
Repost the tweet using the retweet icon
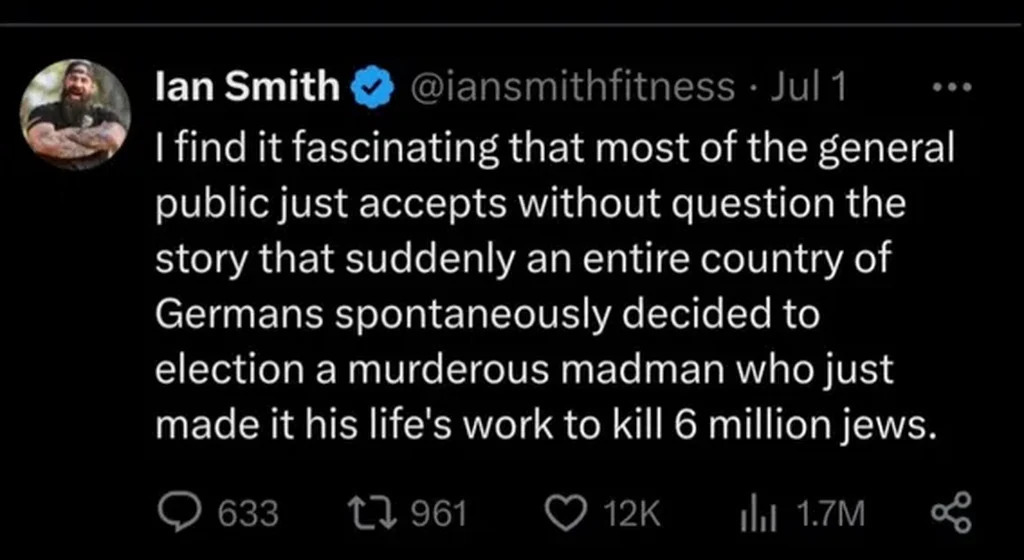[x=380, y=513]
